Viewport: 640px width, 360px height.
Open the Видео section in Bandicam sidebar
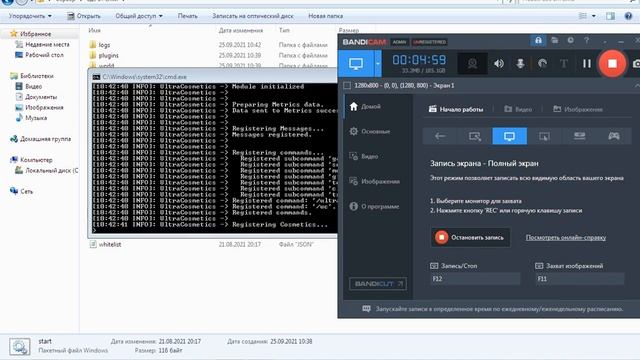tap(363, 156)
